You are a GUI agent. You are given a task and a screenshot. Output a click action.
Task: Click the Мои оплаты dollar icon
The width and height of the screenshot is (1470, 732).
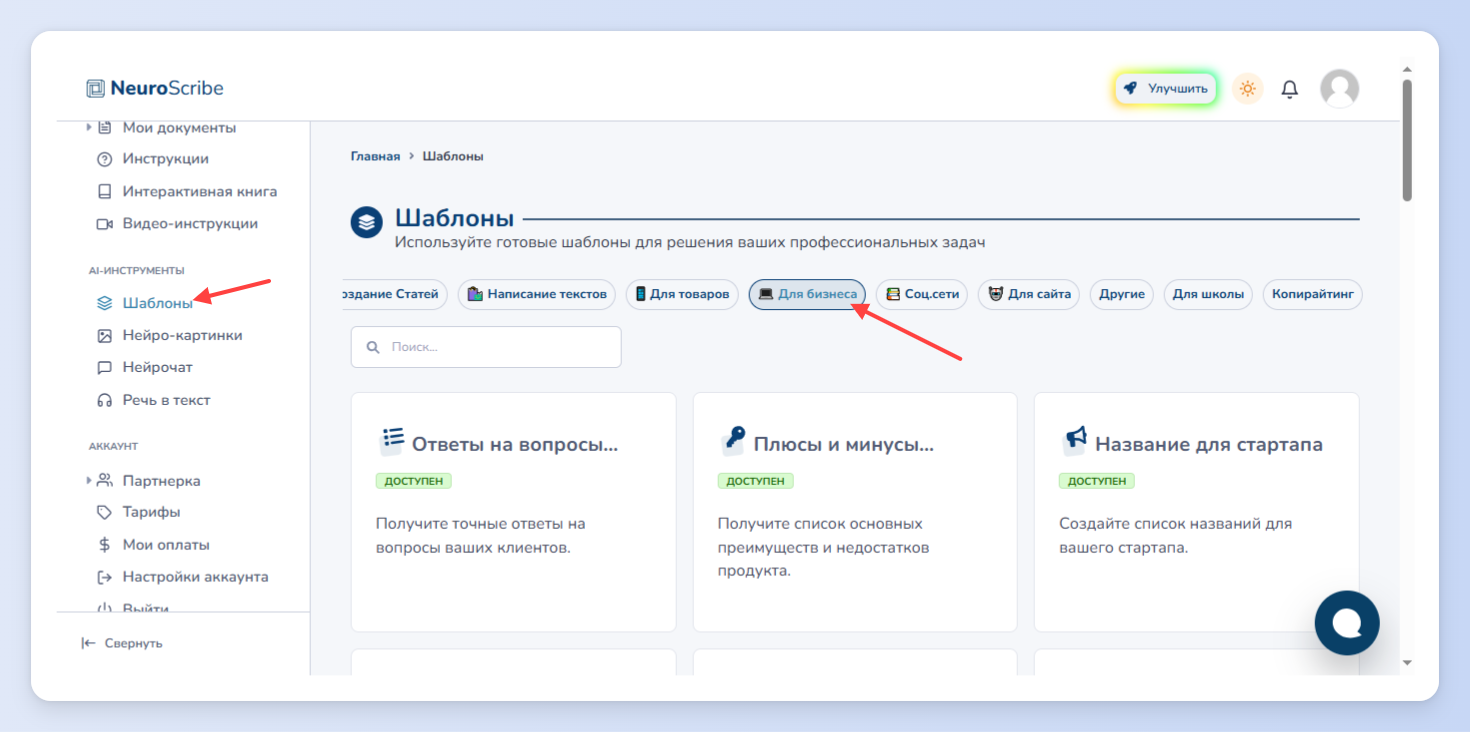(x=104, y=545)
